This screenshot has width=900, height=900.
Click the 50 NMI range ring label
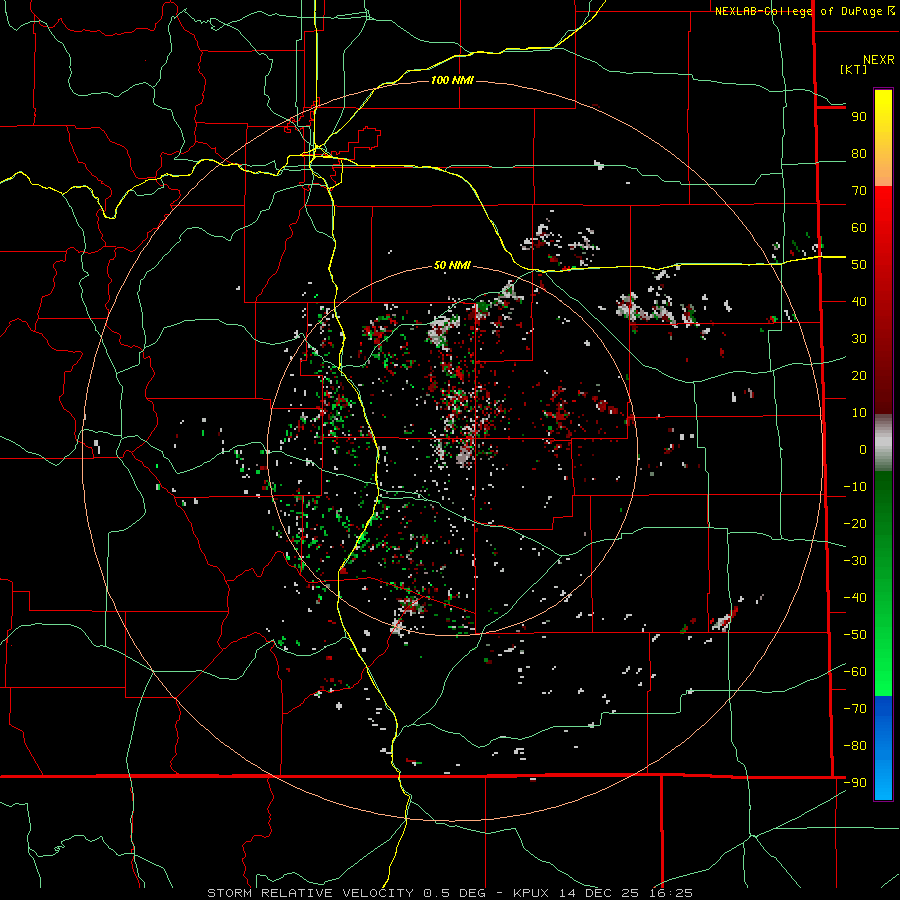pos(452,265)
